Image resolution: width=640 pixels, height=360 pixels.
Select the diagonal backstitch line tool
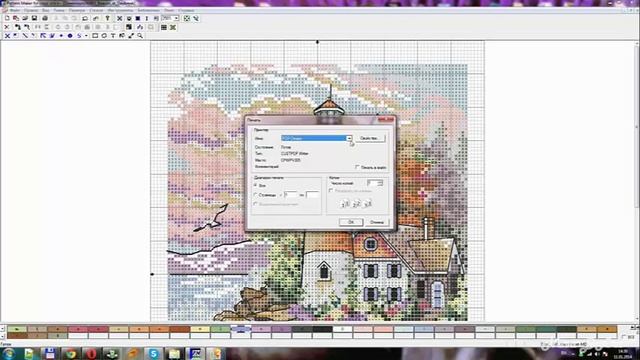(x=25, y=36)
